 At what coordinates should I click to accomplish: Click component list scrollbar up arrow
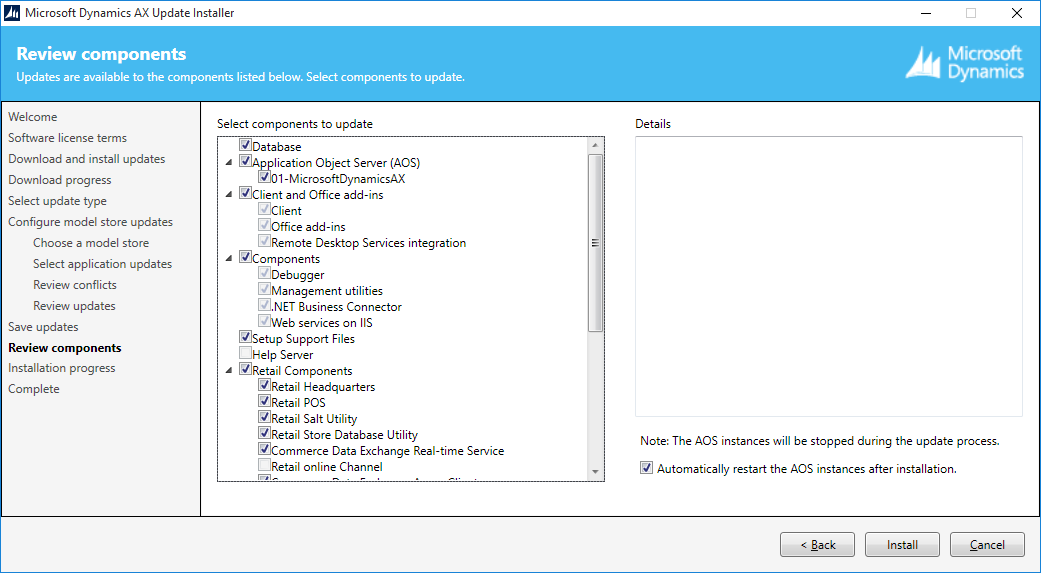[595, 145]
